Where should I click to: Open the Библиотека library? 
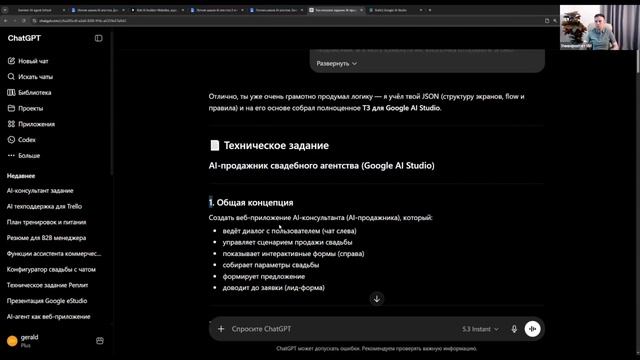(29, 93)
